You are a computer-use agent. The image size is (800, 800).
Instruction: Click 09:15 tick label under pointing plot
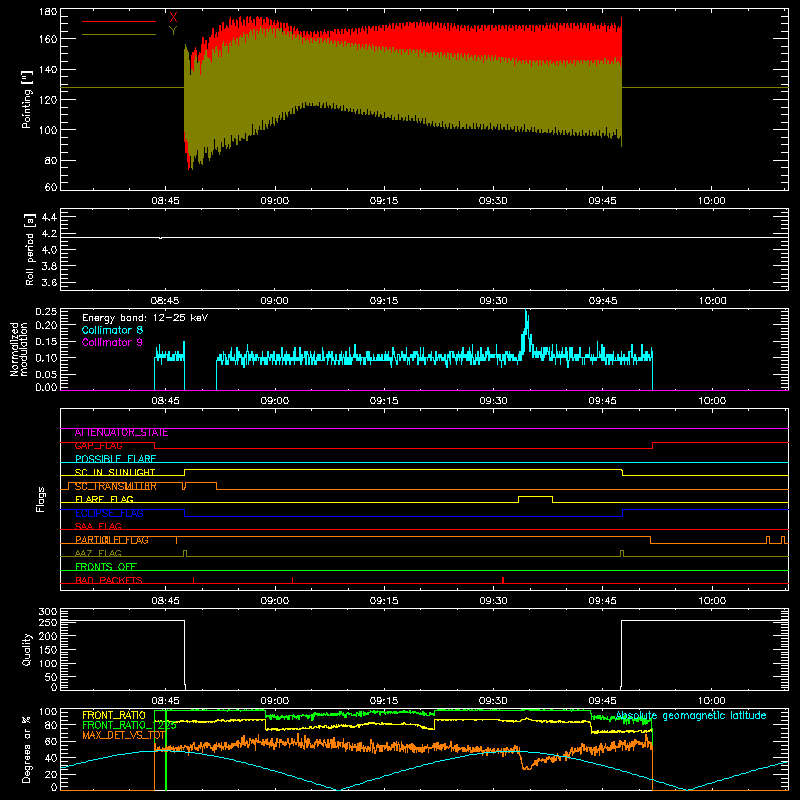tap(384, 201)
